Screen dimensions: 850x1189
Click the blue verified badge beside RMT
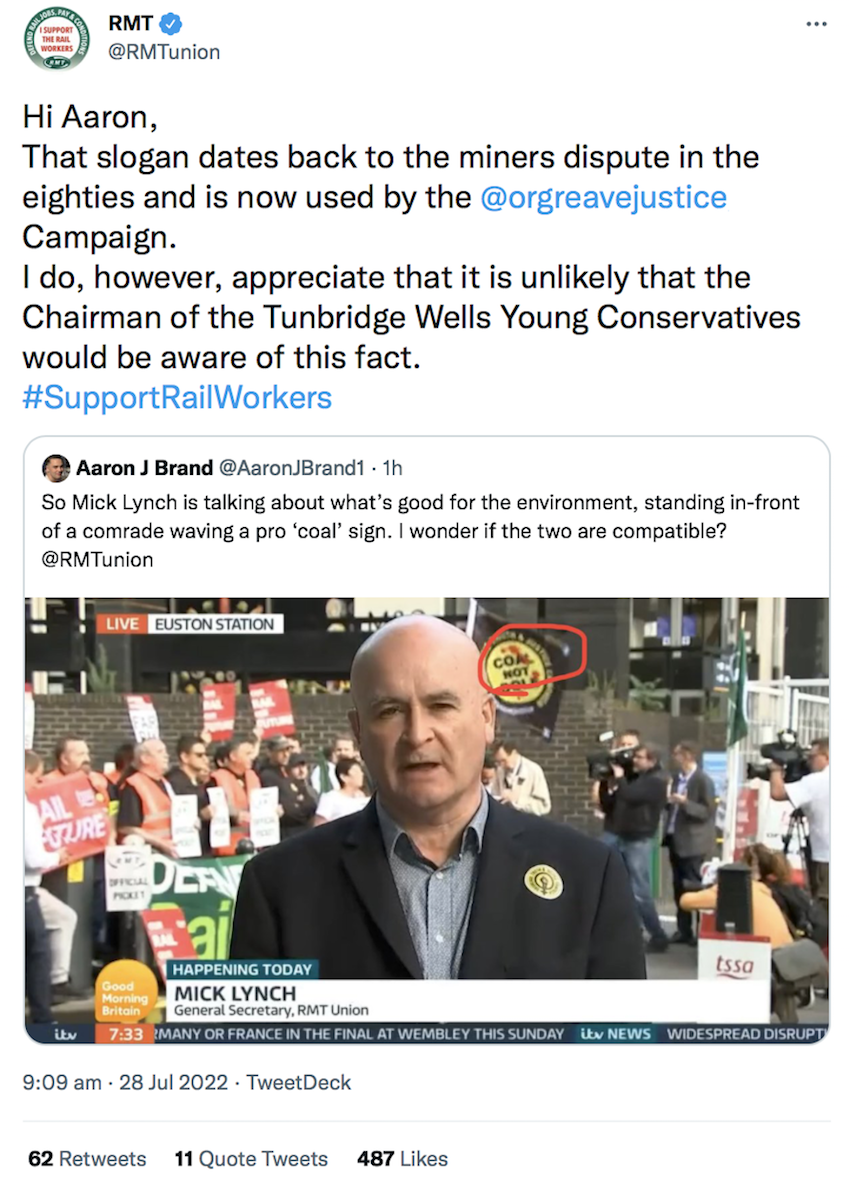[171, 24]
